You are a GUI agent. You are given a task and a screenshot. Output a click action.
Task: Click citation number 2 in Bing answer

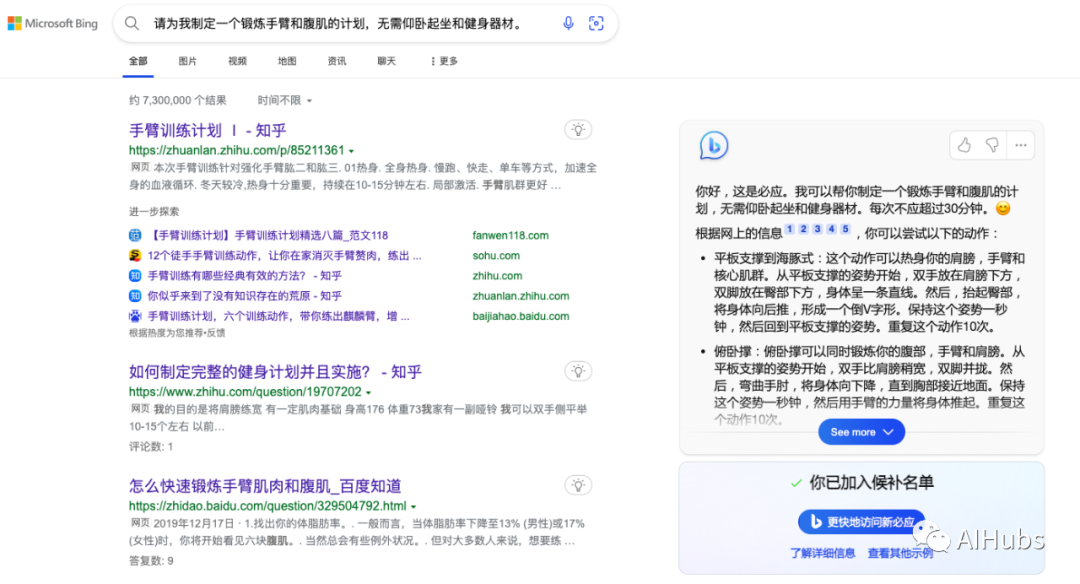[803, 229]
